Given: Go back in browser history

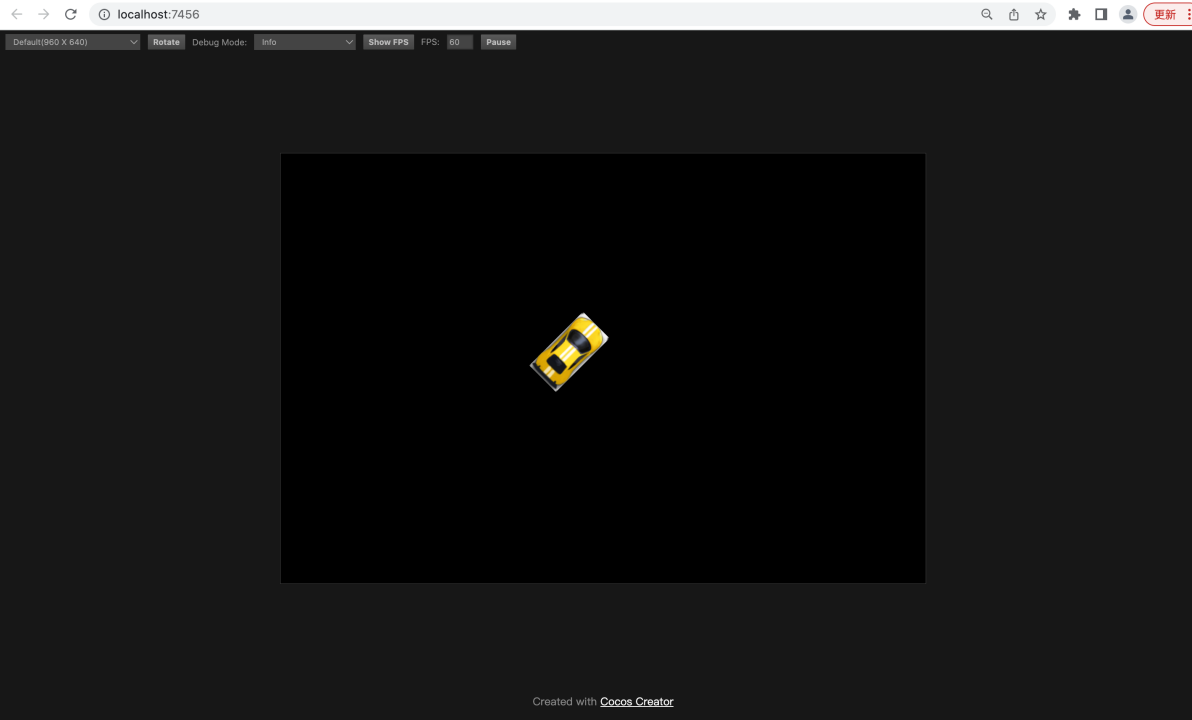Looking at the screenshot, I should click(17, 14).
